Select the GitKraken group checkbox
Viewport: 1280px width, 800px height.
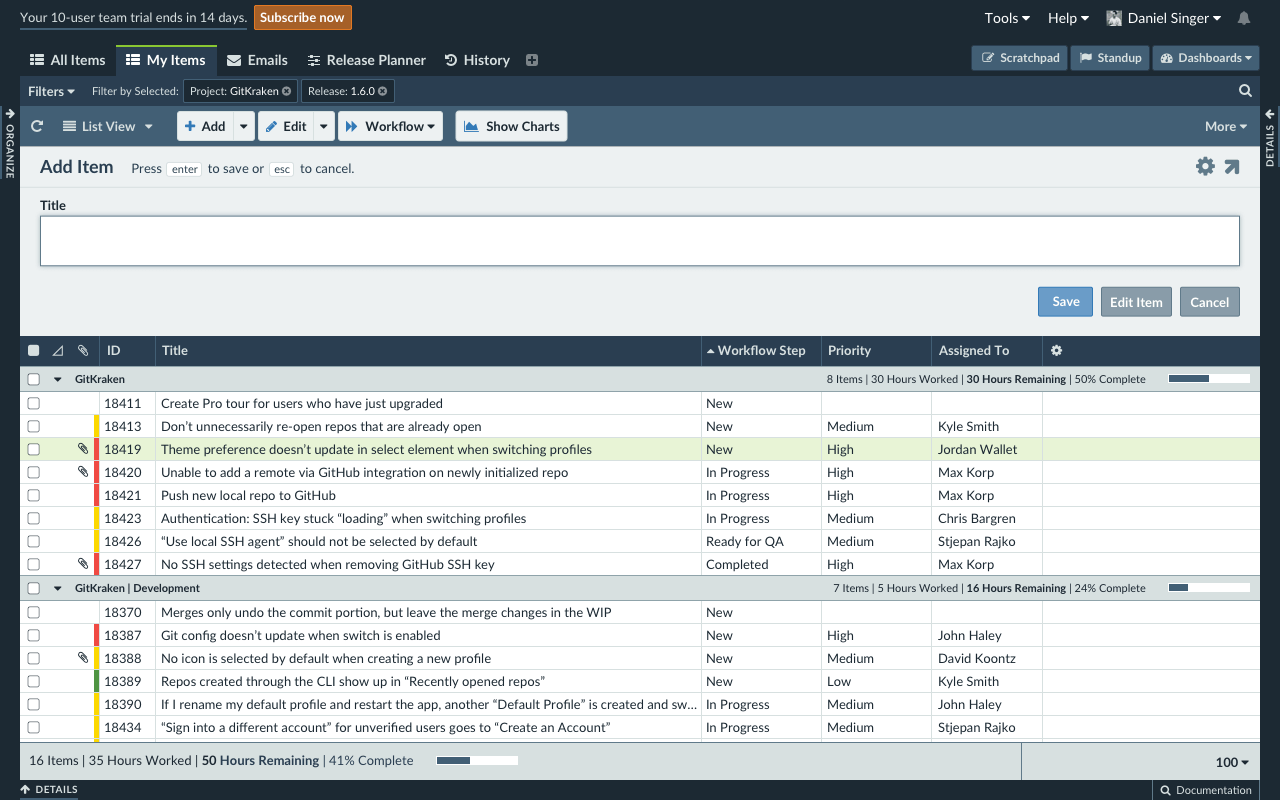click(34, 379)
